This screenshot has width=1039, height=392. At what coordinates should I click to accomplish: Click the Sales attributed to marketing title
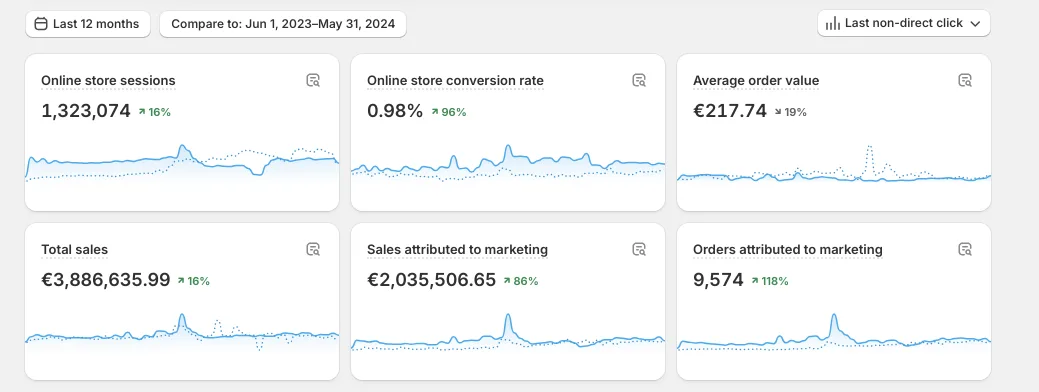click(457, 250)
